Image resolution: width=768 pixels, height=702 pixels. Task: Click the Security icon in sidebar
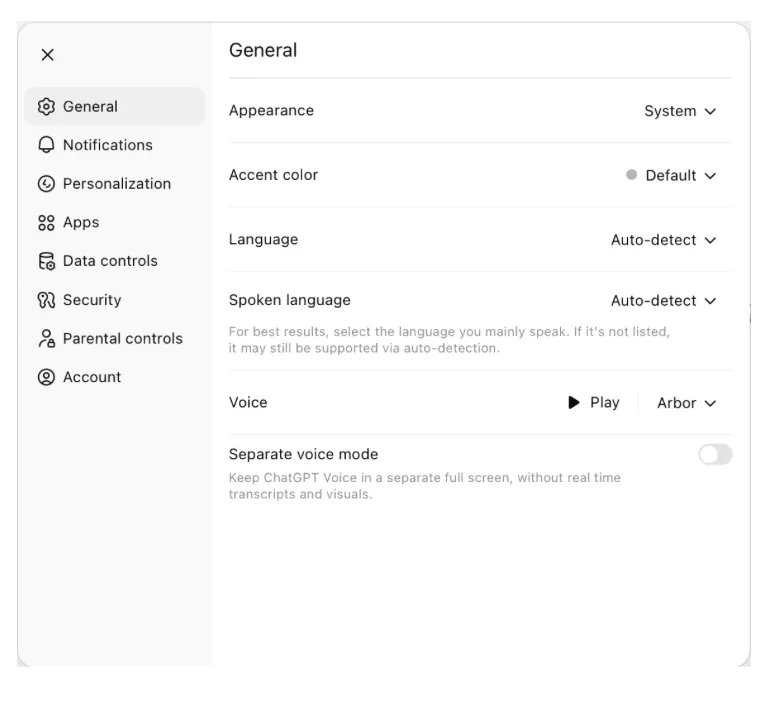pos(46,300)
